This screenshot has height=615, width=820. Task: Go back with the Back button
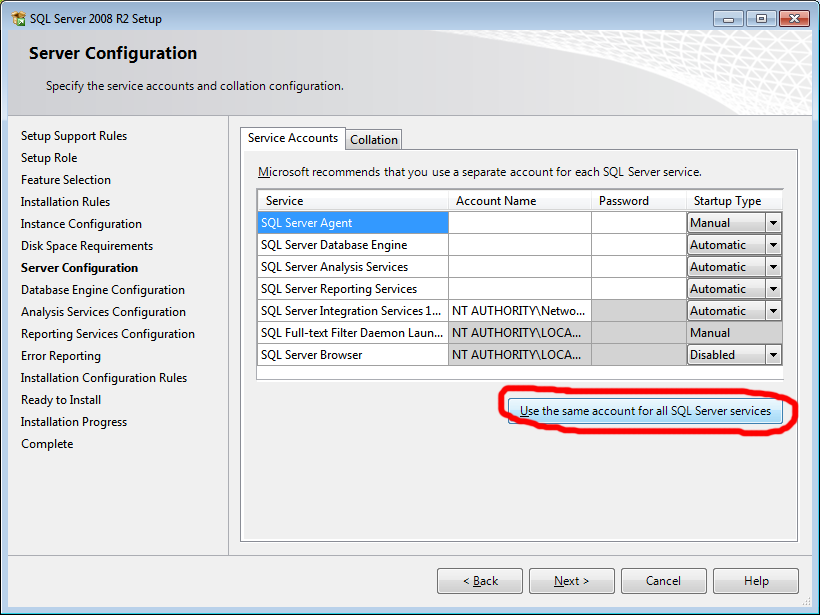(x=479, y=581)
